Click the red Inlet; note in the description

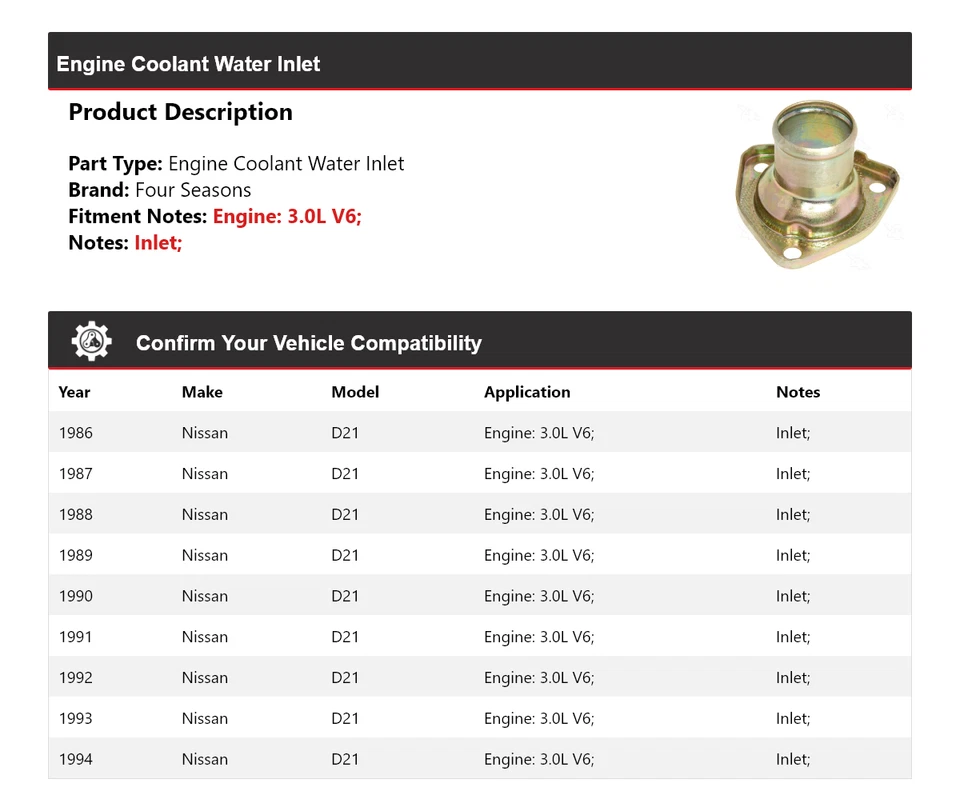(158, 242)
